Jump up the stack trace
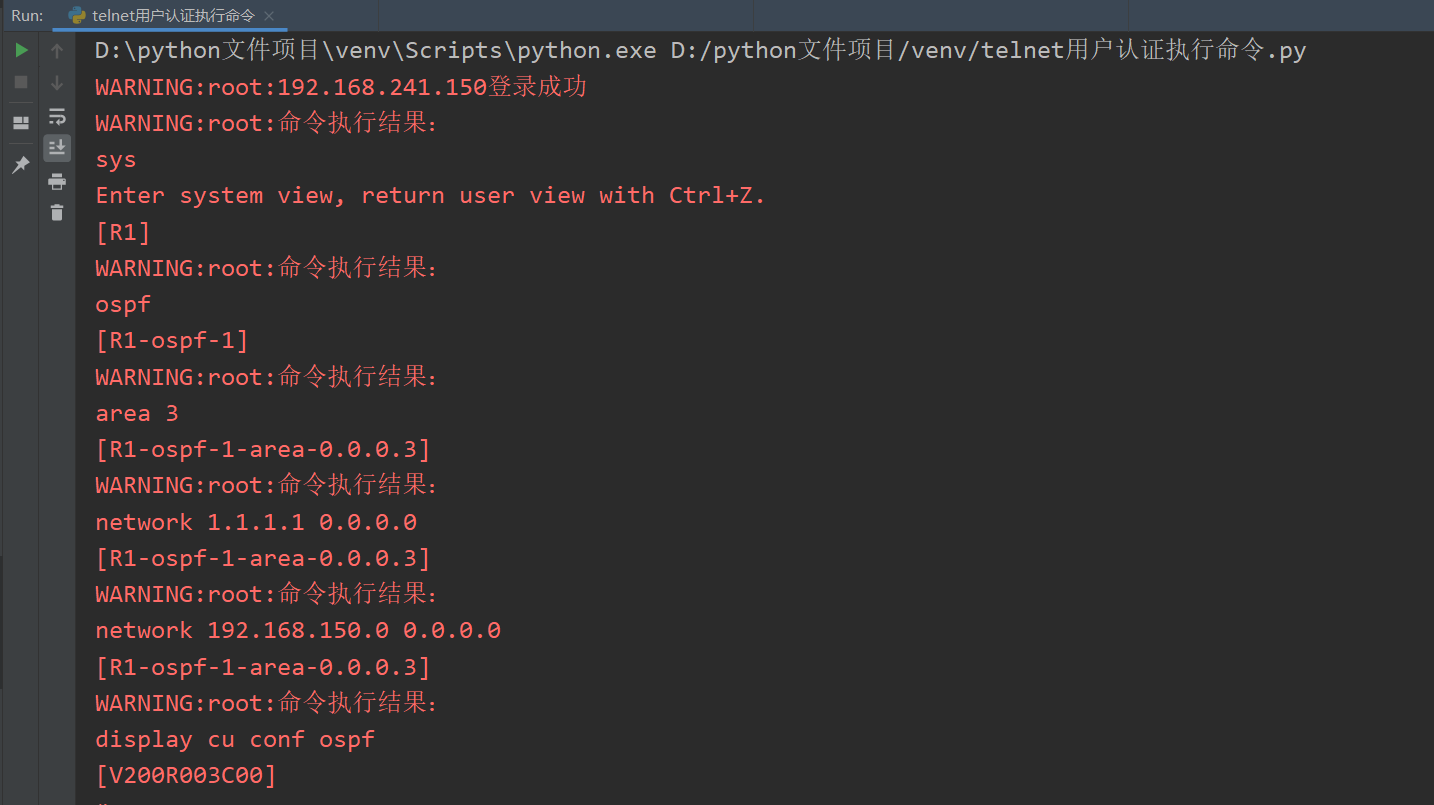The height and width of the screenshot is (805, 1434). pos(57,49)
